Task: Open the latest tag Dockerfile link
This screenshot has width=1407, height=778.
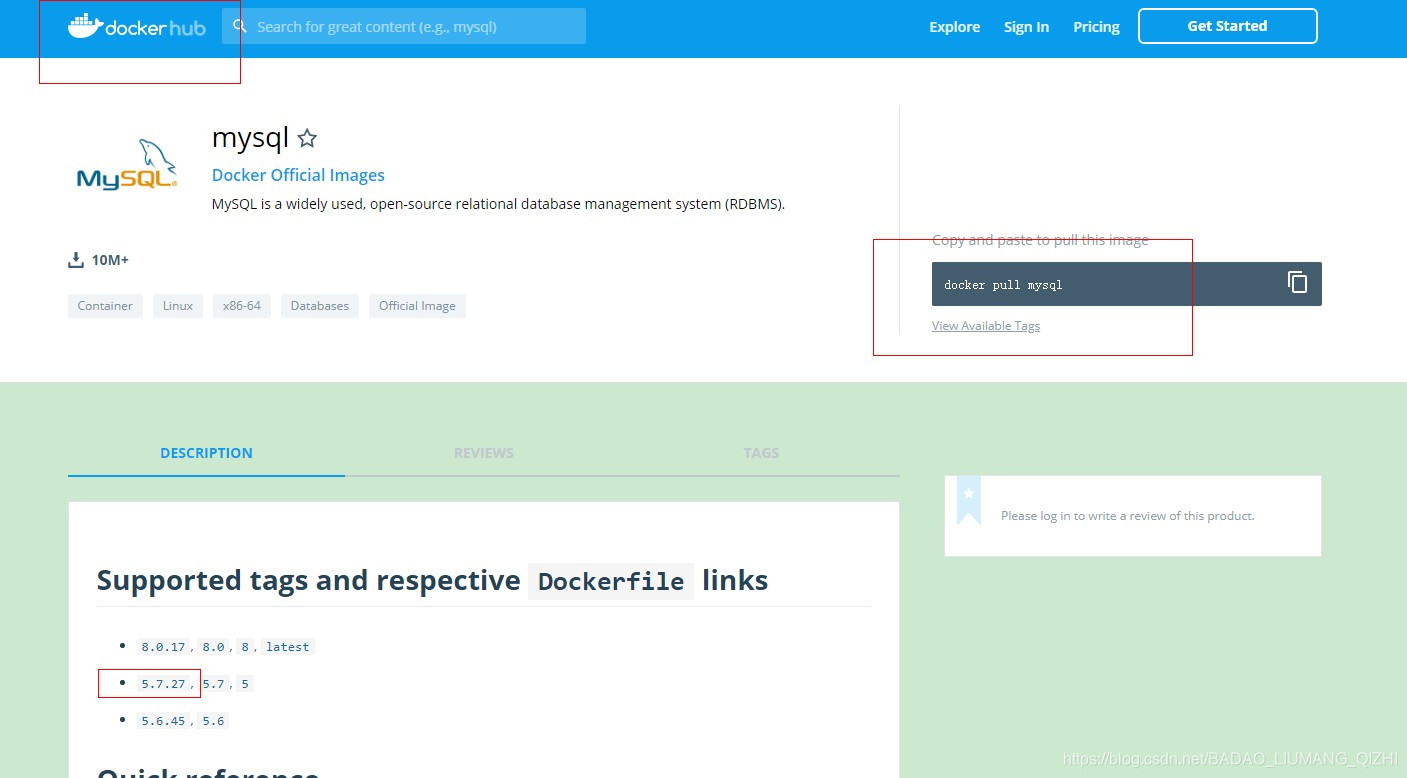Action: pyautogui.click(x=288, y=647)
